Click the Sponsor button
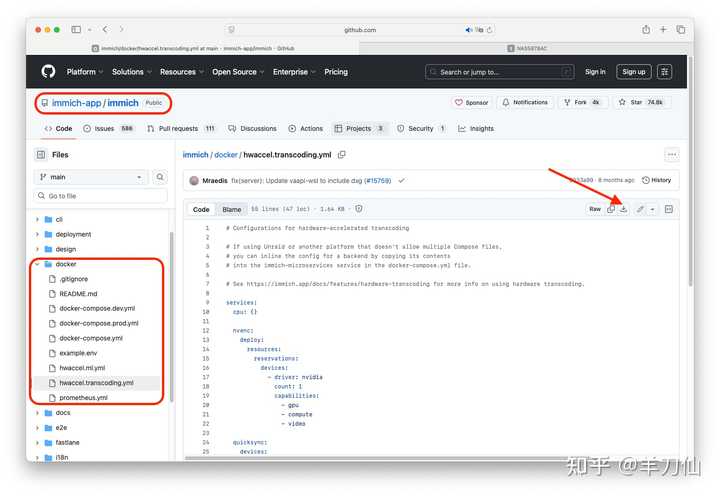Image resolution: width=720 pixels, height=496 pixels. [x=472, y=102]
